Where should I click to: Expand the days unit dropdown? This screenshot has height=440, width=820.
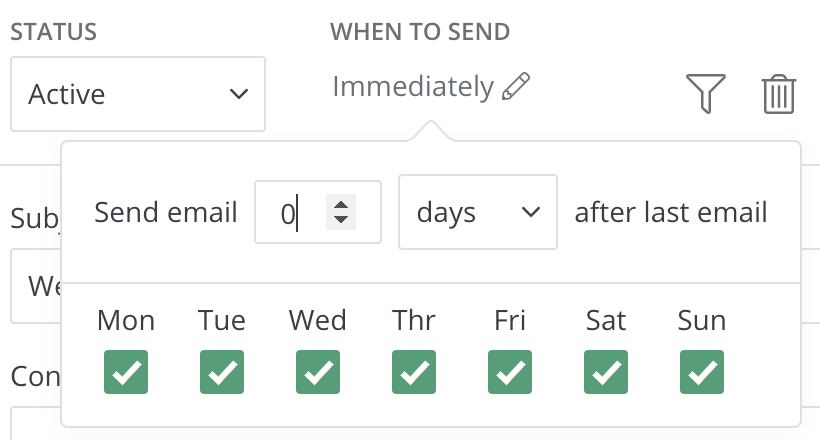tap(478, 212)
